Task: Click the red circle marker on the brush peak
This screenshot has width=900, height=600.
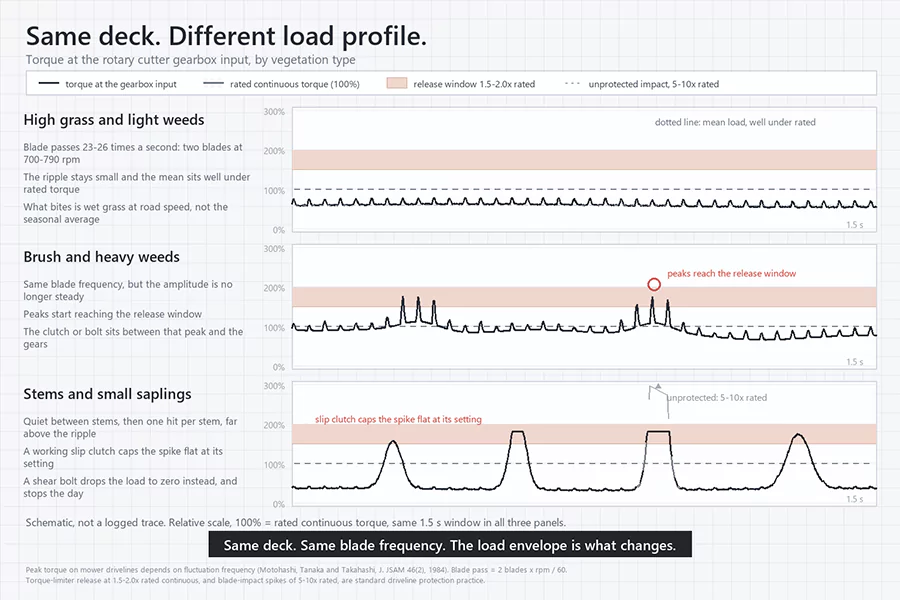Action: [654, 284]
